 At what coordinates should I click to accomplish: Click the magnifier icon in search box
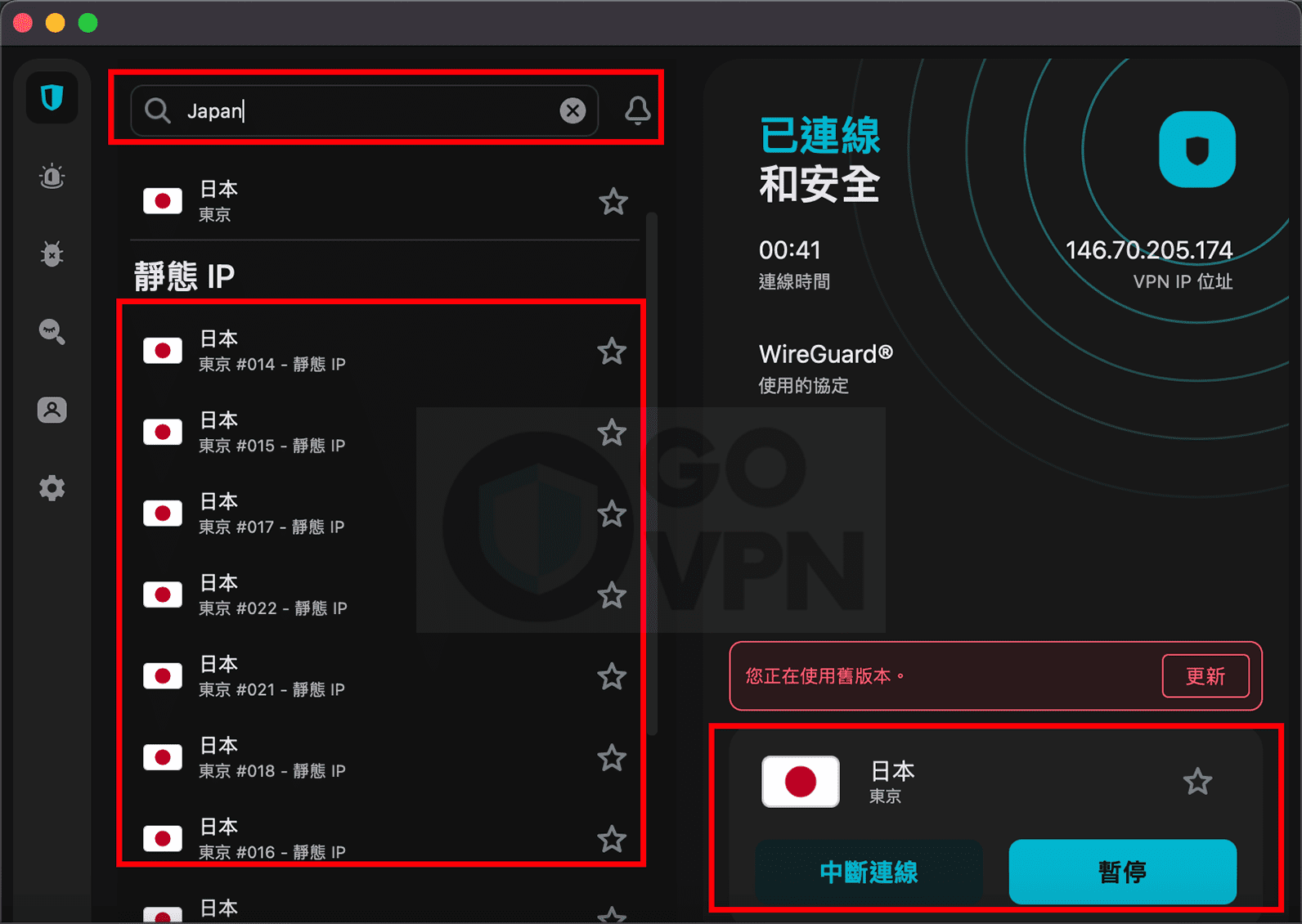click(157, 110)
